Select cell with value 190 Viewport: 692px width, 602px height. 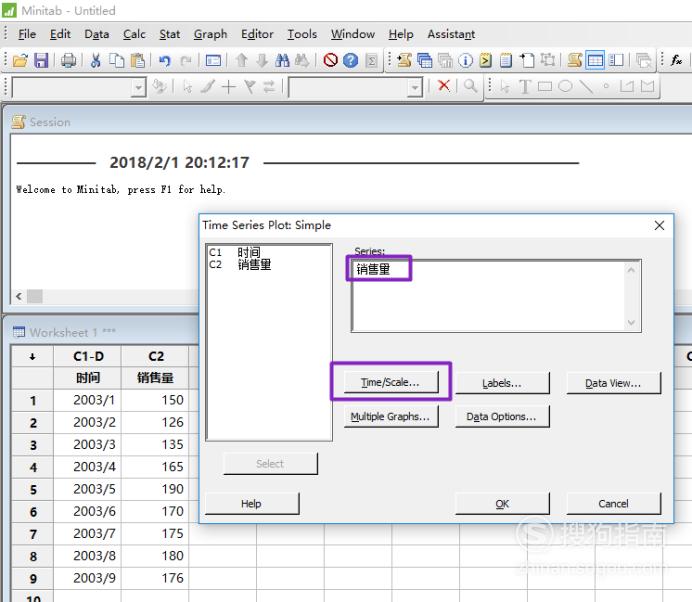coord(155,489)
